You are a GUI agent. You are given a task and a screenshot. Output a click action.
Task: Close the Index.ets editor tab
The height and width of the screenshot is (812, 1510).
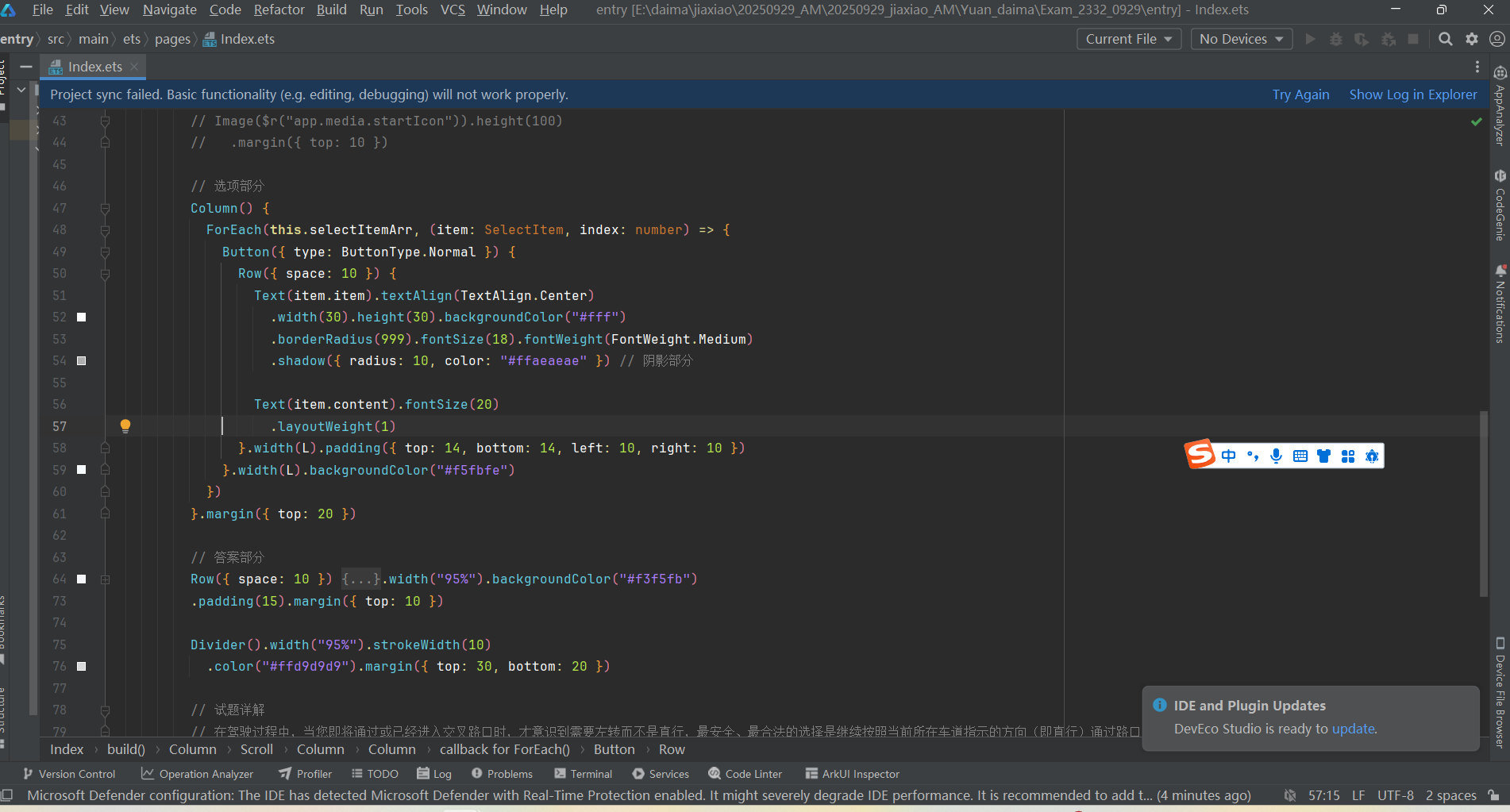(x=134, y=67)
